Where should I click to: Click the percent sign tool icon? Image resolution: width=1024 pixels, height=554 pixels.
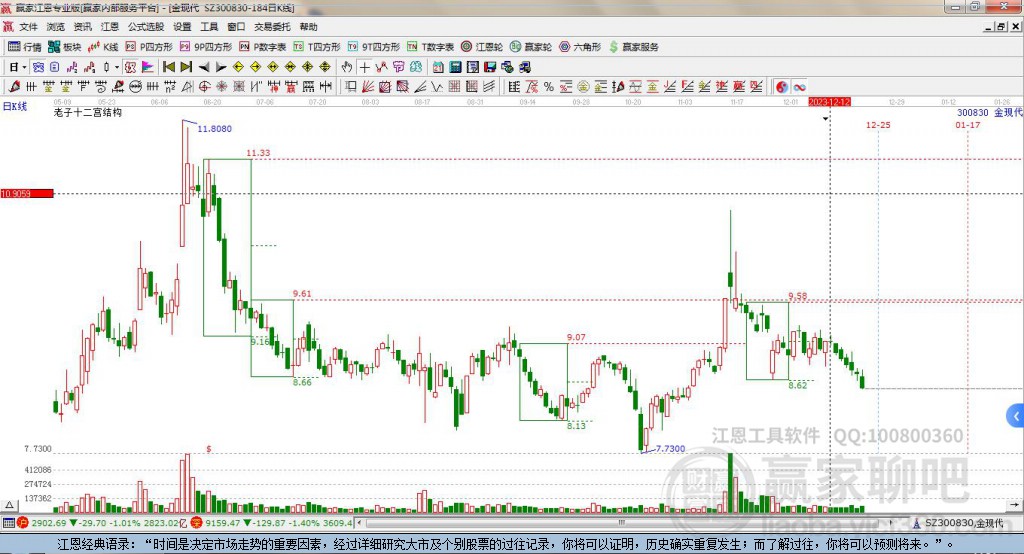[549, 87]
